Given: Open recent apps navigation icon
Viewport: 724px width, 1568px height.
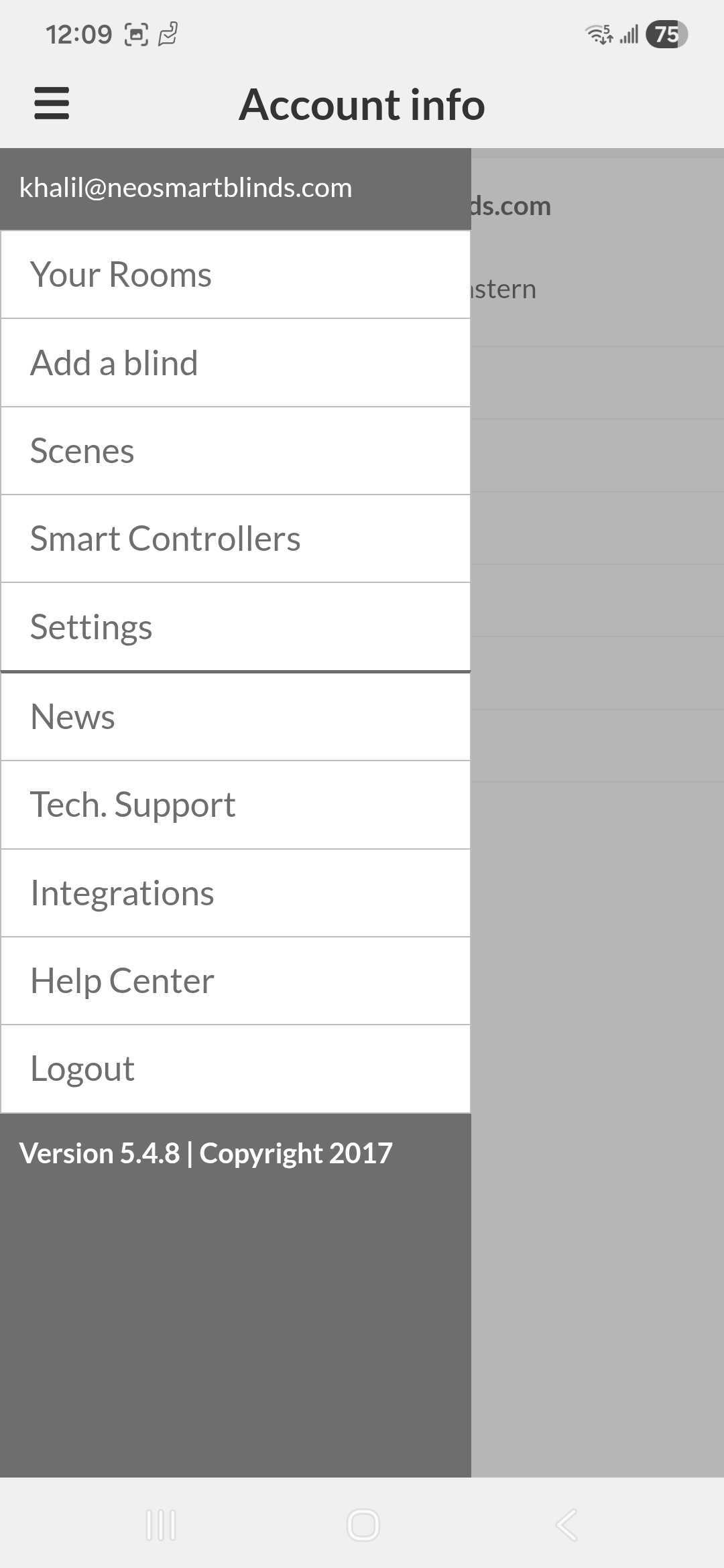Looking at the screenshot, I should pyautogui.click(x=161, y=1525).
